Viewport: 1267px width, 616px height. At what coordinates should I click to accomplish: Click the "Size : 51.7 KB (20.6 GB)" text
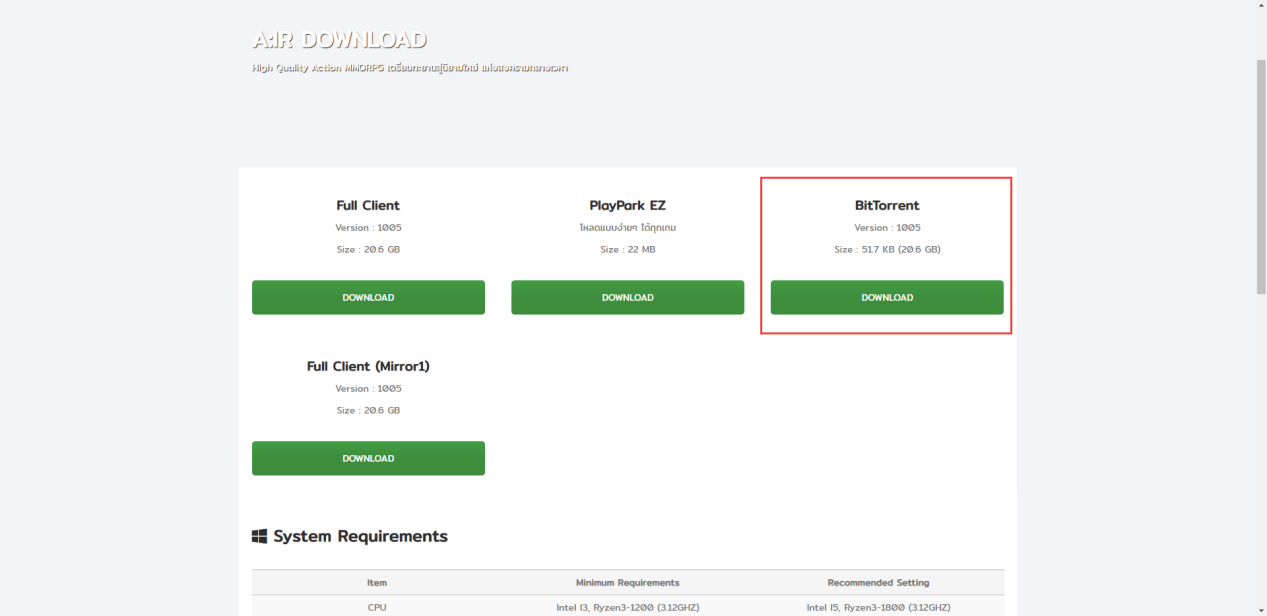click(887, 249)
